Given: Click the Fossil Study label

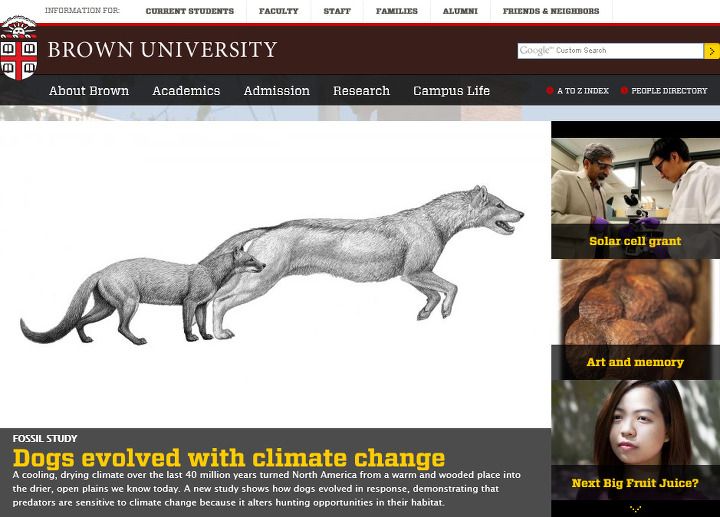Looking at the screenshot, I should pyautogui.click(x=45, y=438).
